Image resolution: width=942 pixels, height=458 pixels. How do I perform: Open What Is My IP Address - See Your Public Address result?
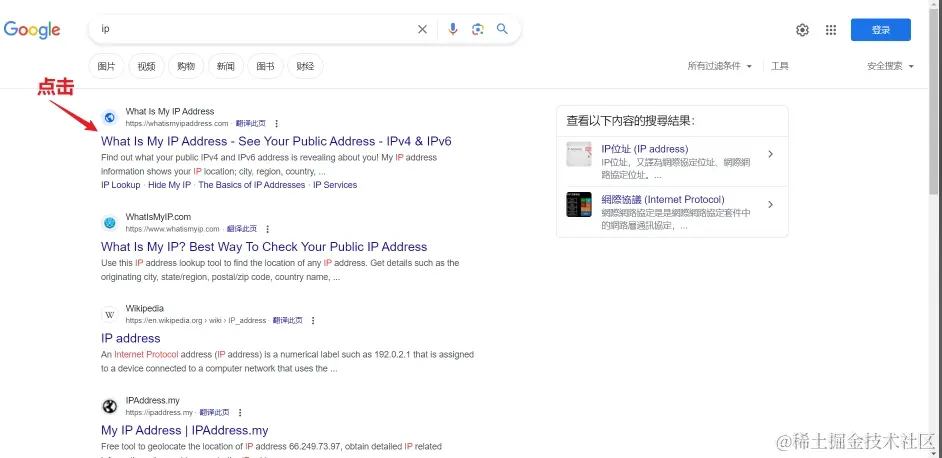coord(276,141)
